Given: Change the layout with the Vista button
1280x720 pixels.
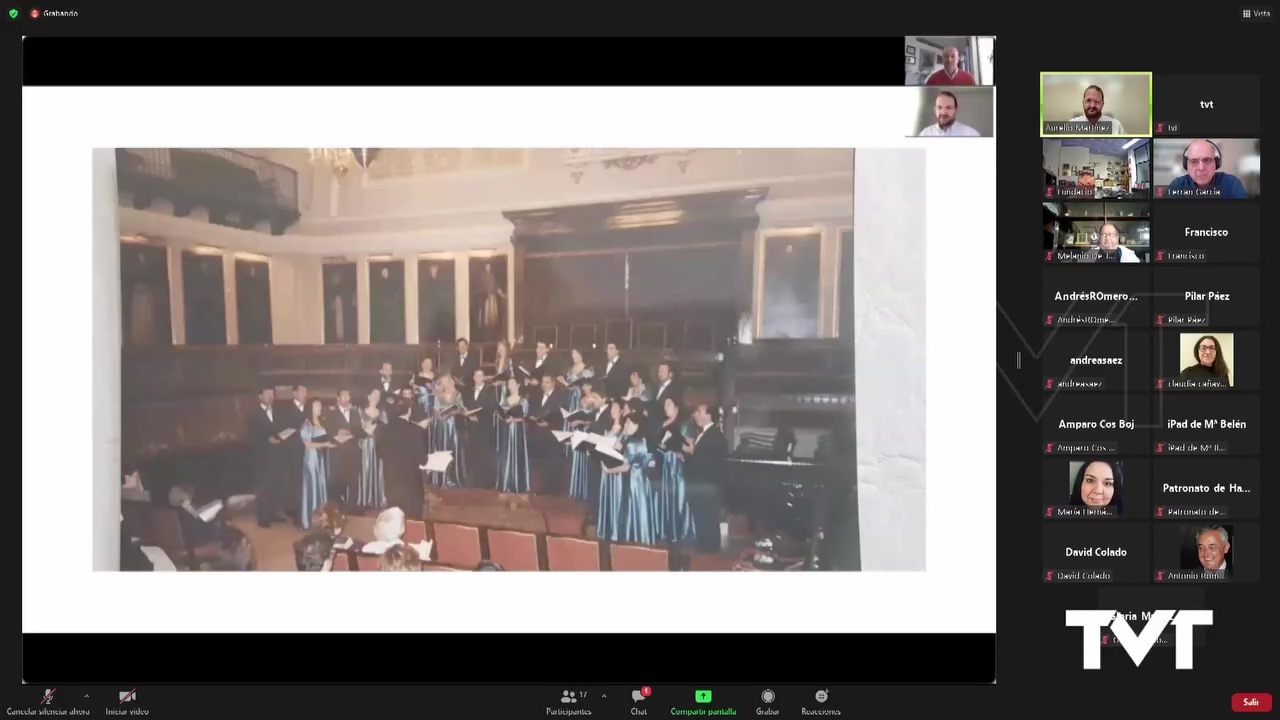Looking at the screenshot, I should (x=1256, y=13).
